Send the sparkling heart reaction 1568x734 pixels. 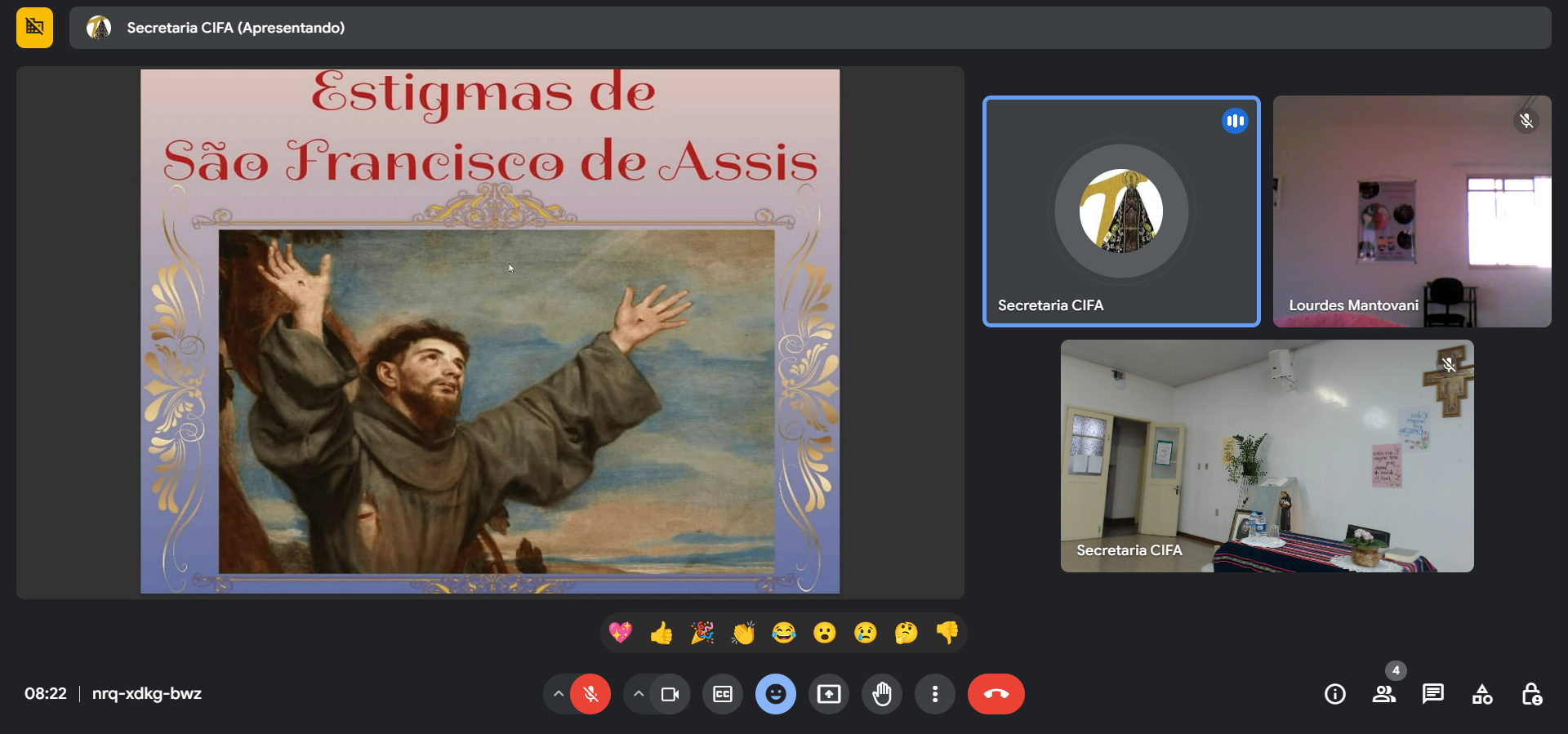coord(621,633)
